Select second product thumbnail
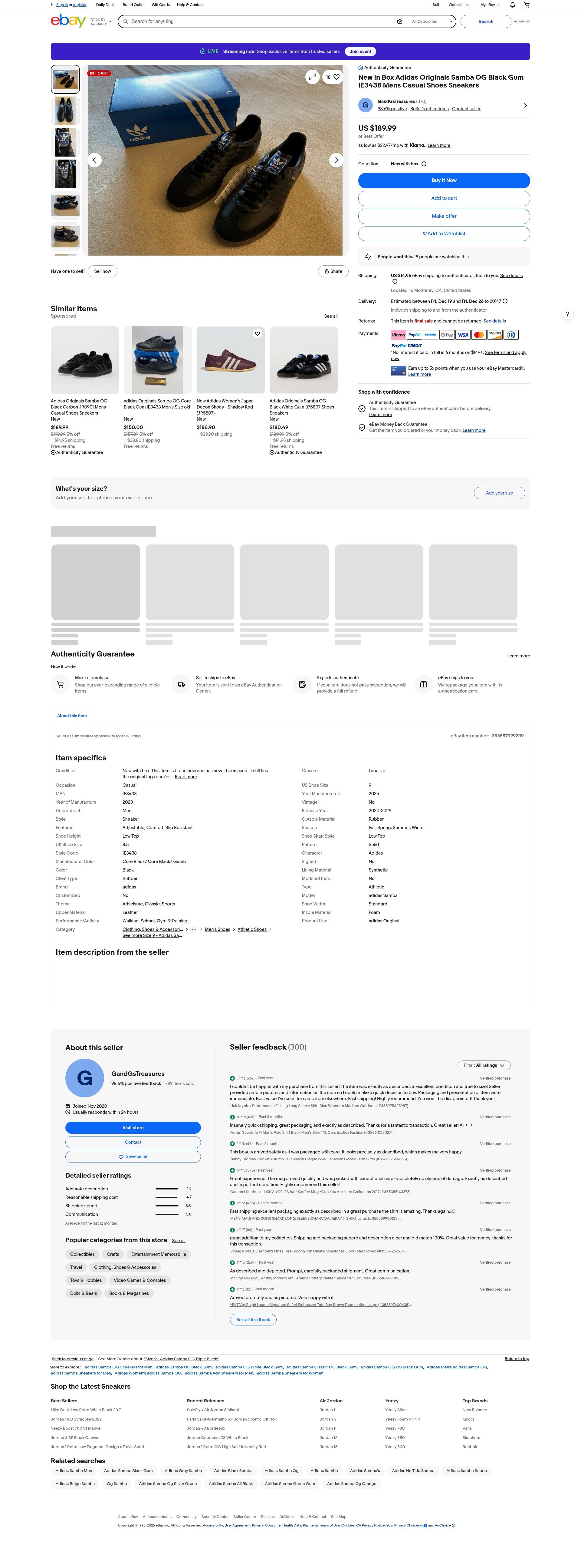This screenshot has width=581, height=1568. coord(65,111)
